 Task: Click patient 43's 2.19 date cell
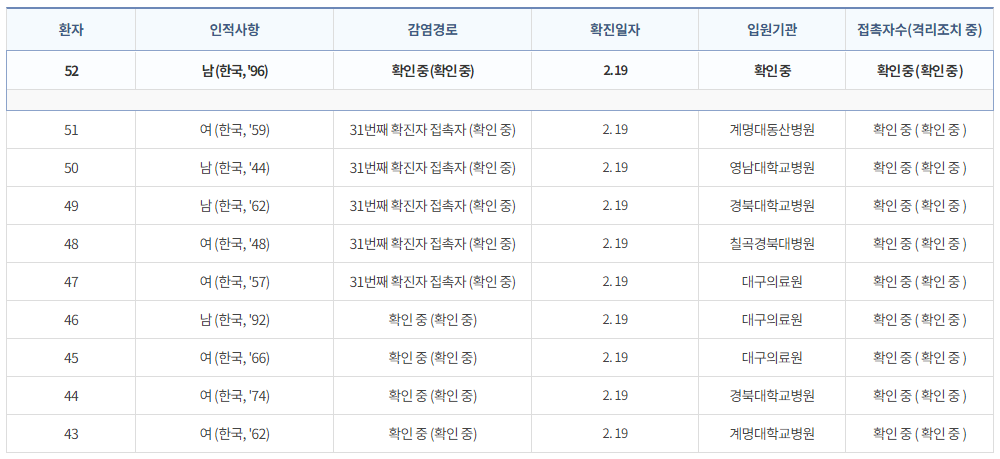pos(615,434)
